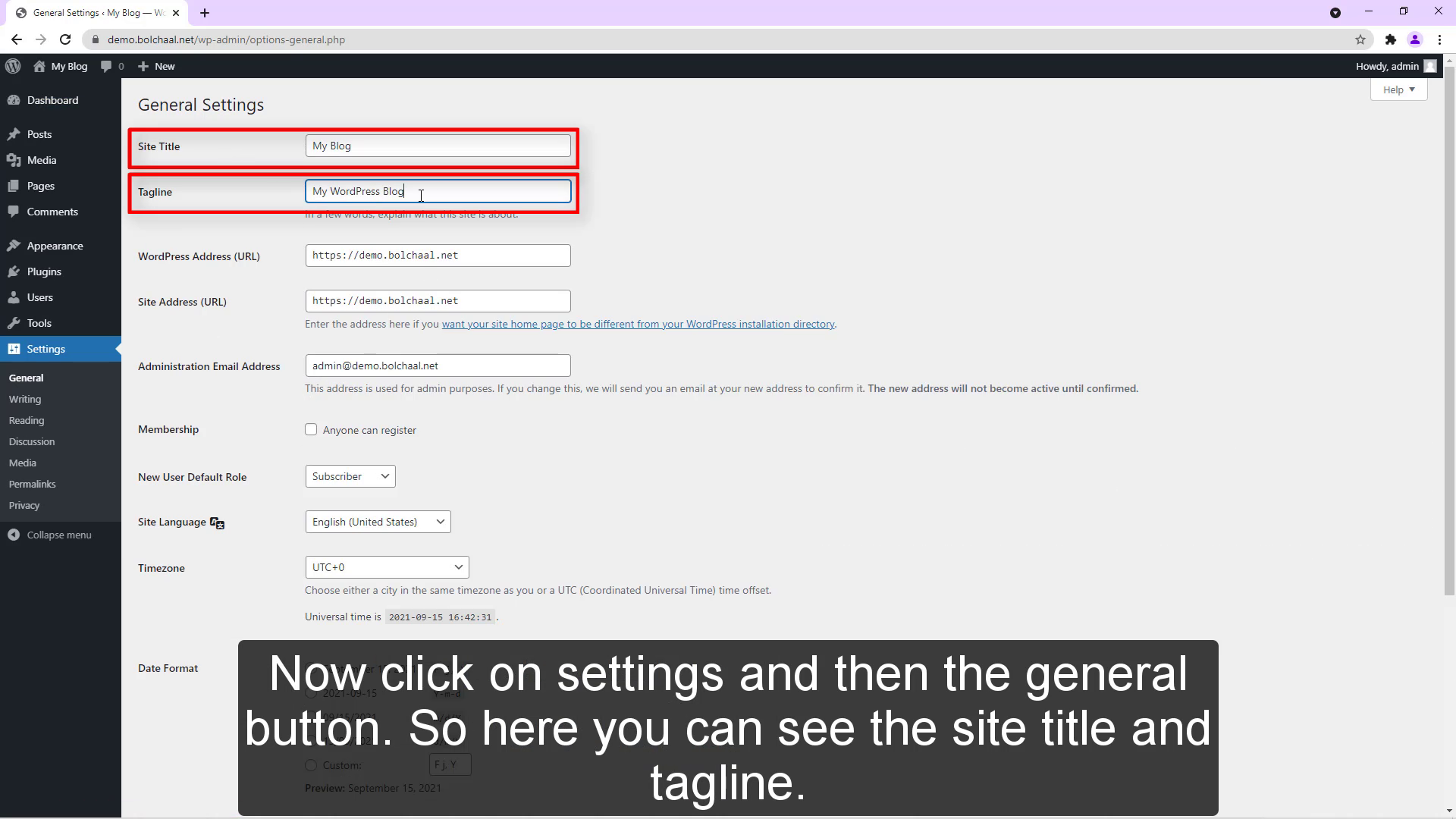Open Media settings submenu item
1456x819 pixels.
coord(23,463)
